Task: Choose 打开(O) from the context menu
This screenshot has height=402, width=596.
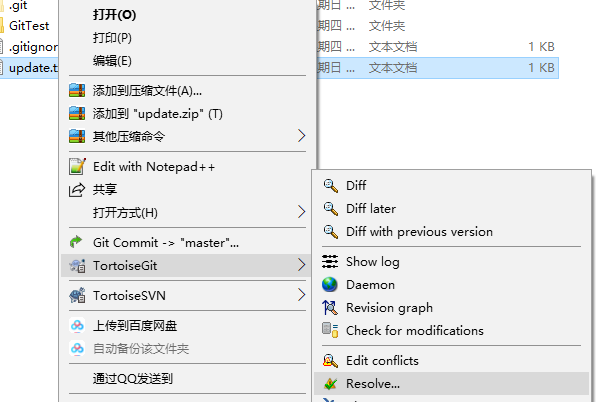Action: pyautogui.click(x=114, y=15)
